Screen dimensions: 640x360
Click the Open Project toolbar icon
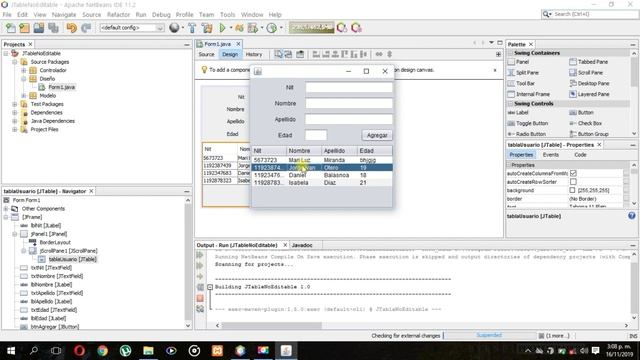pos(39,28)
